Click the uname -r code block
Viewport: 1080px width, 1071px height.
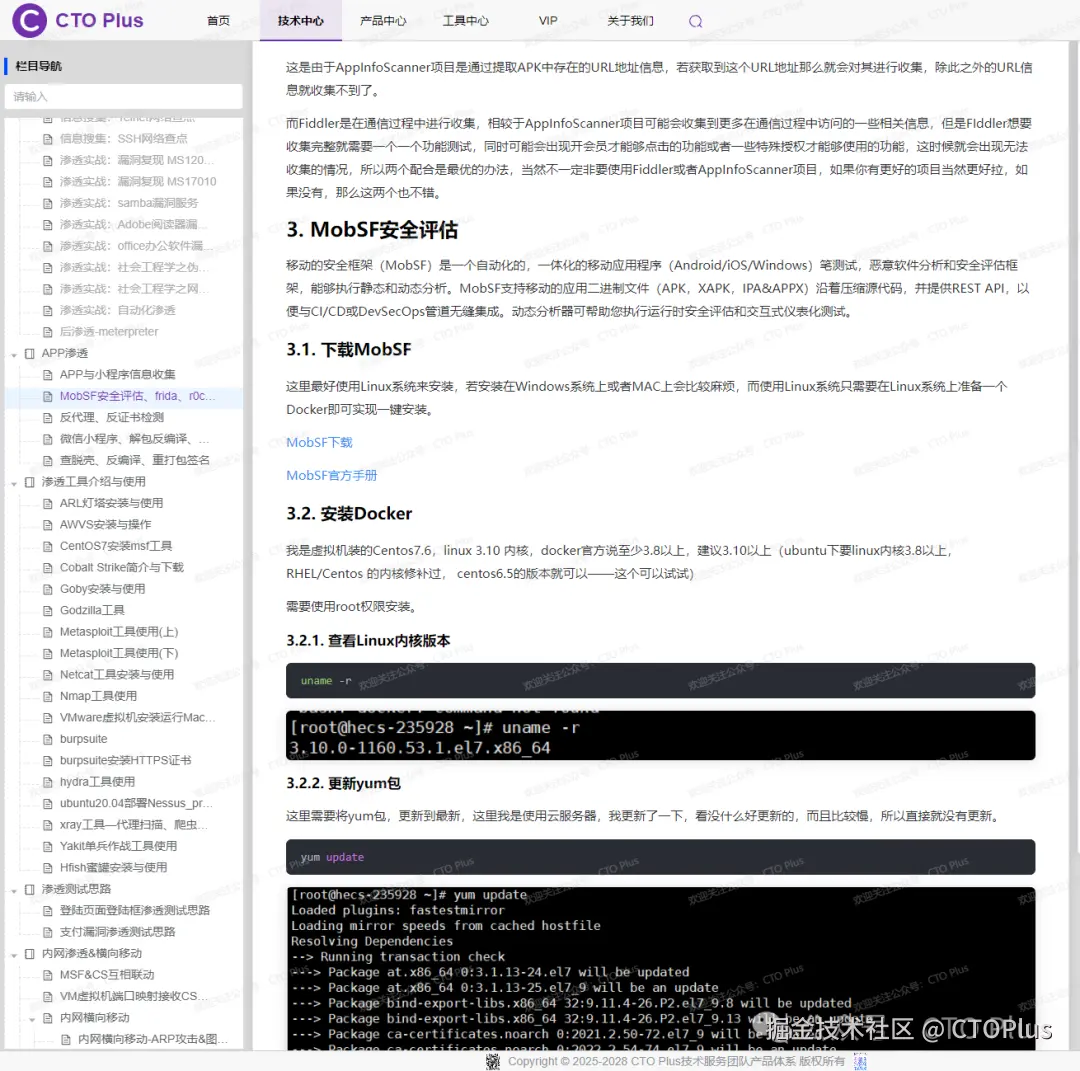click(660, 680)
